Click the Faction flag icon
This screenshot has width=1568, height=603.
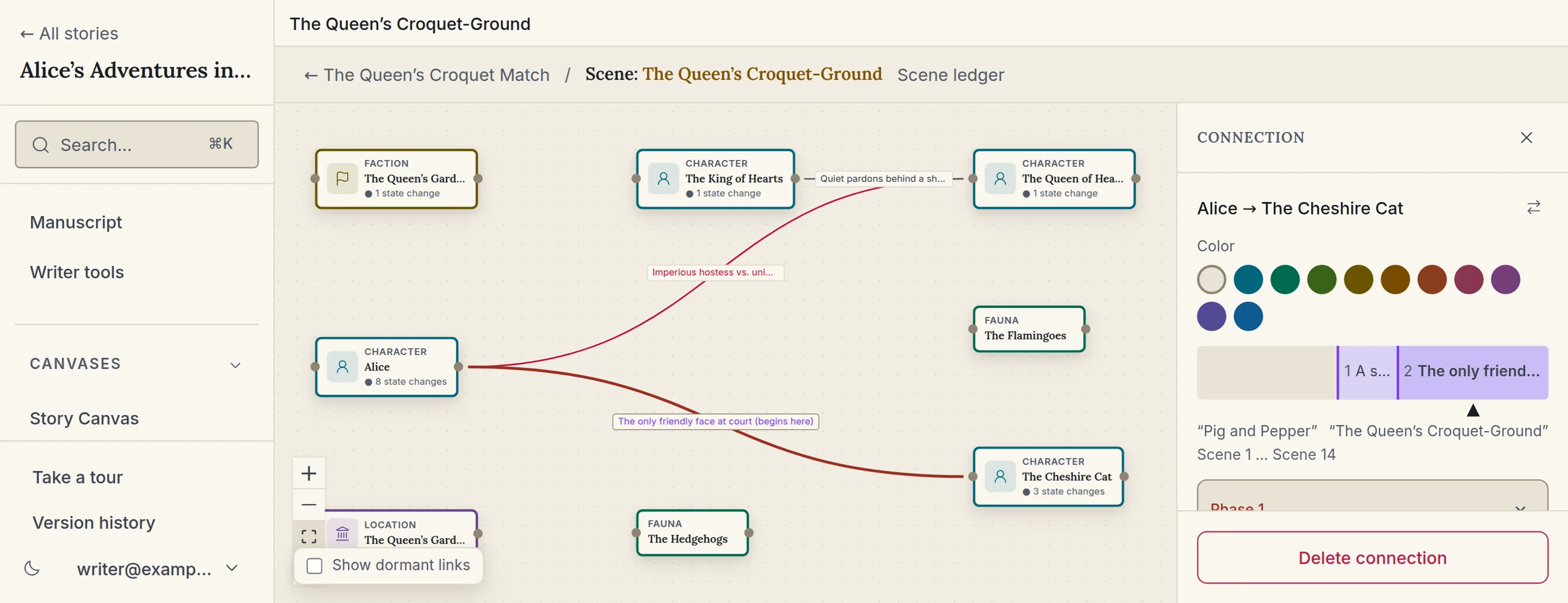(x=342, y=178)
